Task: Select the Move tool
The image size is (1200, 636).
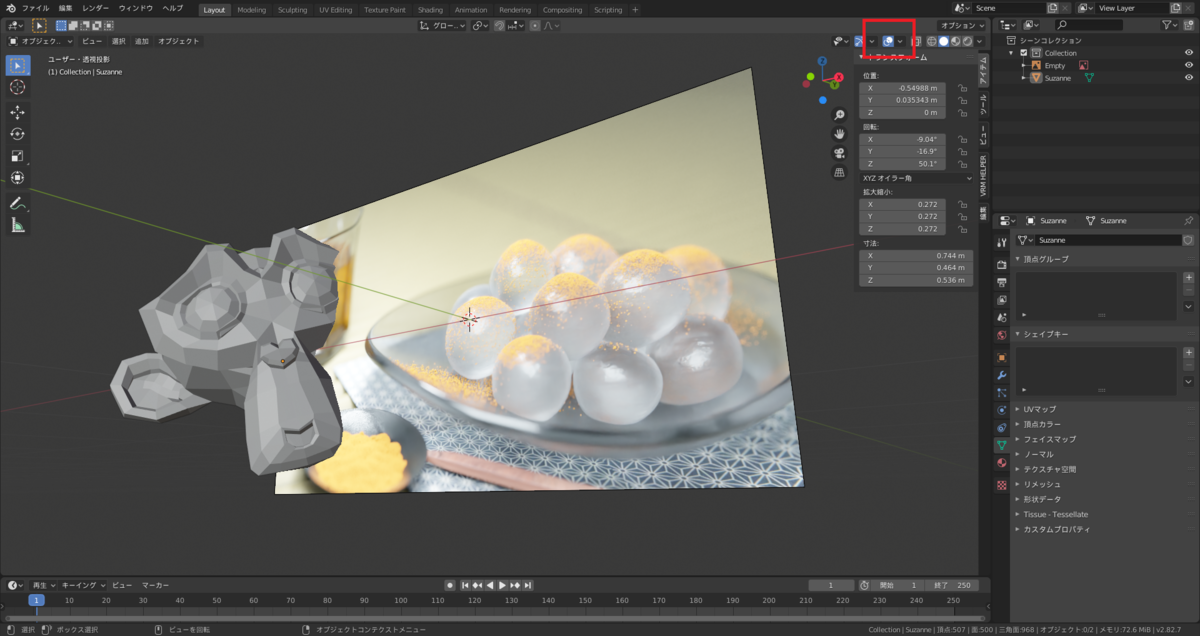Action: pyautogui.click(x=18, y=112)
